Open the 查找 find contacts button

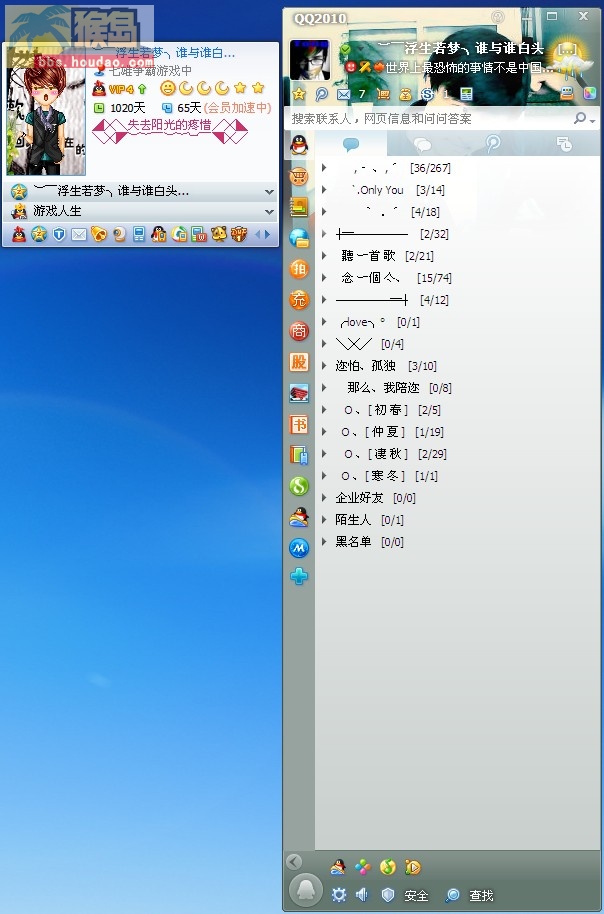pos(469,895)
